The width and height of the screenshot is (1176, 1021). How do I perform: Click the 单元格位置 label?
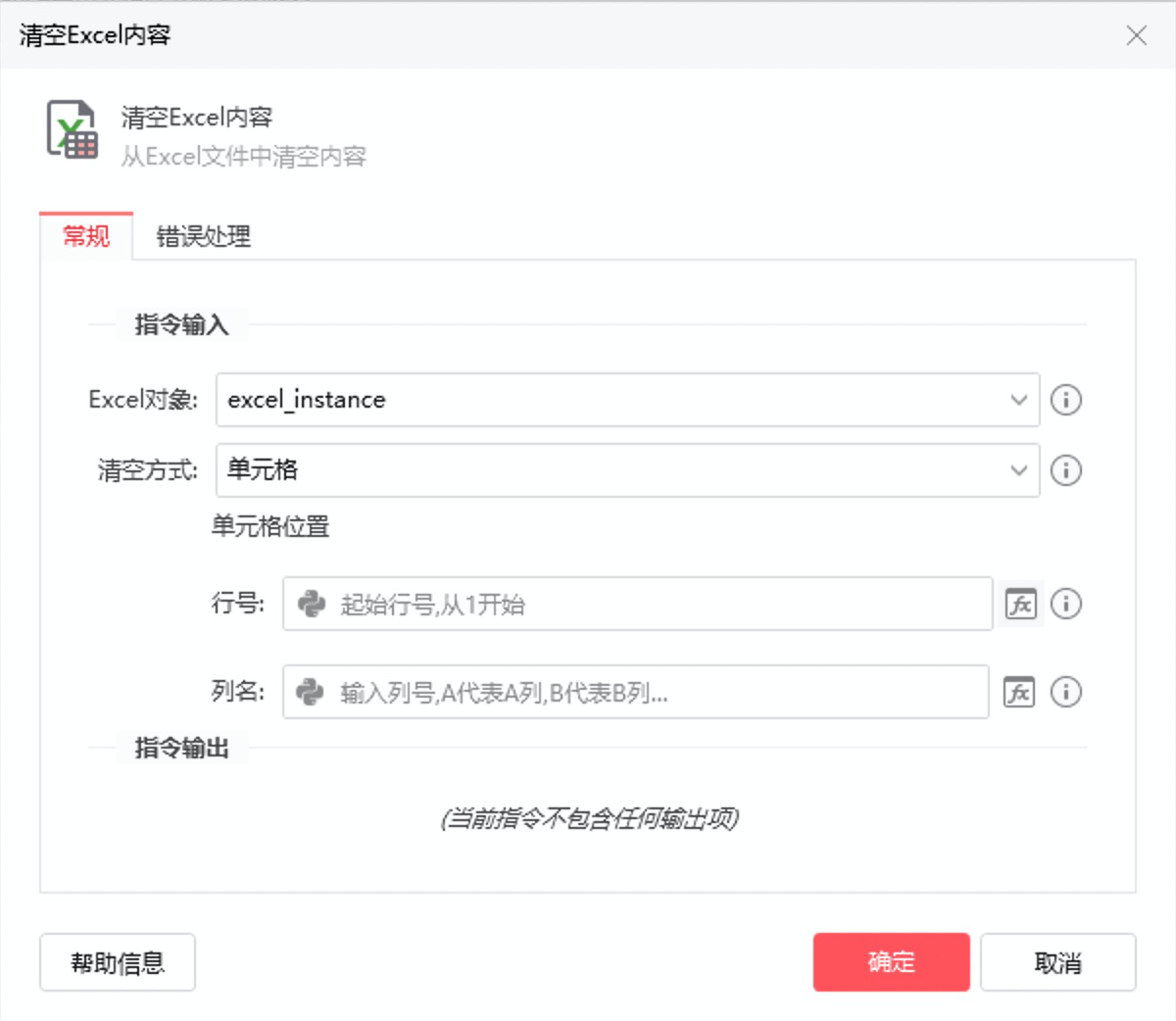(x=270, y=526)
